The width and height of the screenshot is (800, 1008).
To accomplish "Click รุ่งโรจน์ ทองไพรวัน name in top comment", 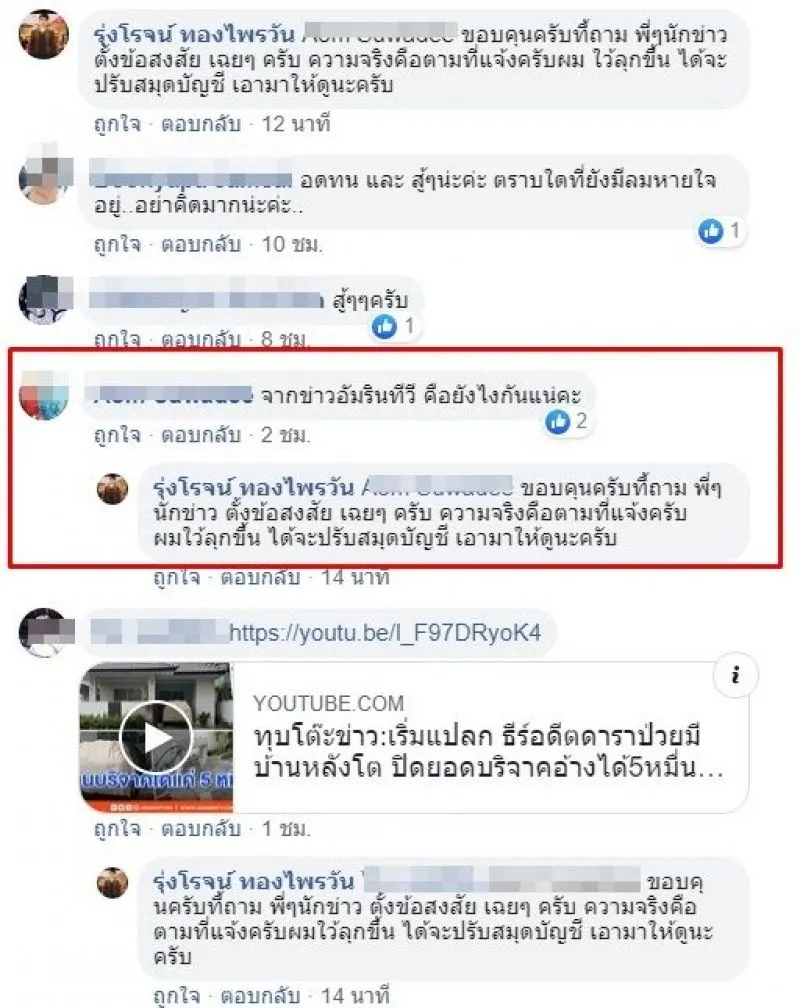I will tap(194, 35).
